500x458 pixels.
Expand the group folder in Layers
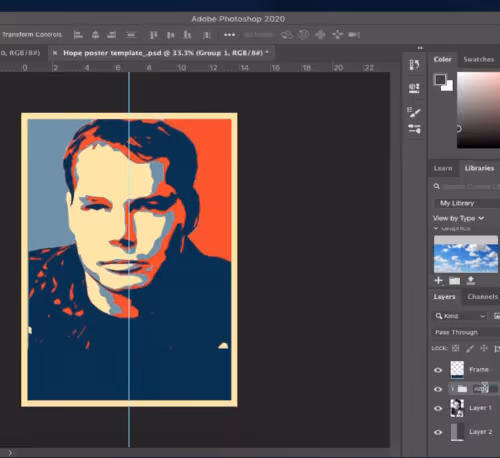click(452, 389)
